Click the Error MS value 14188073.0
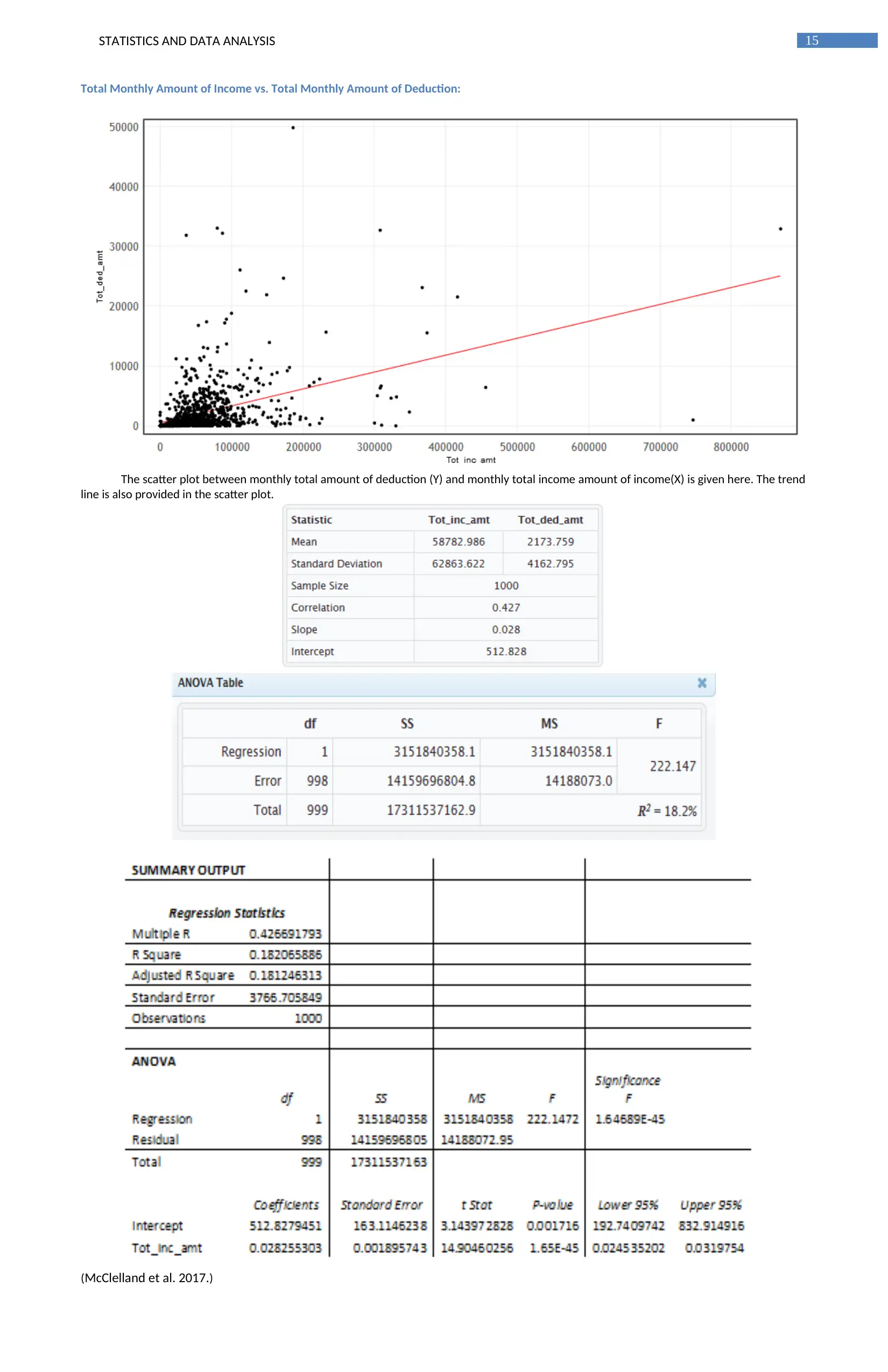Screen dimensions: 888x1372 point(579,781)
